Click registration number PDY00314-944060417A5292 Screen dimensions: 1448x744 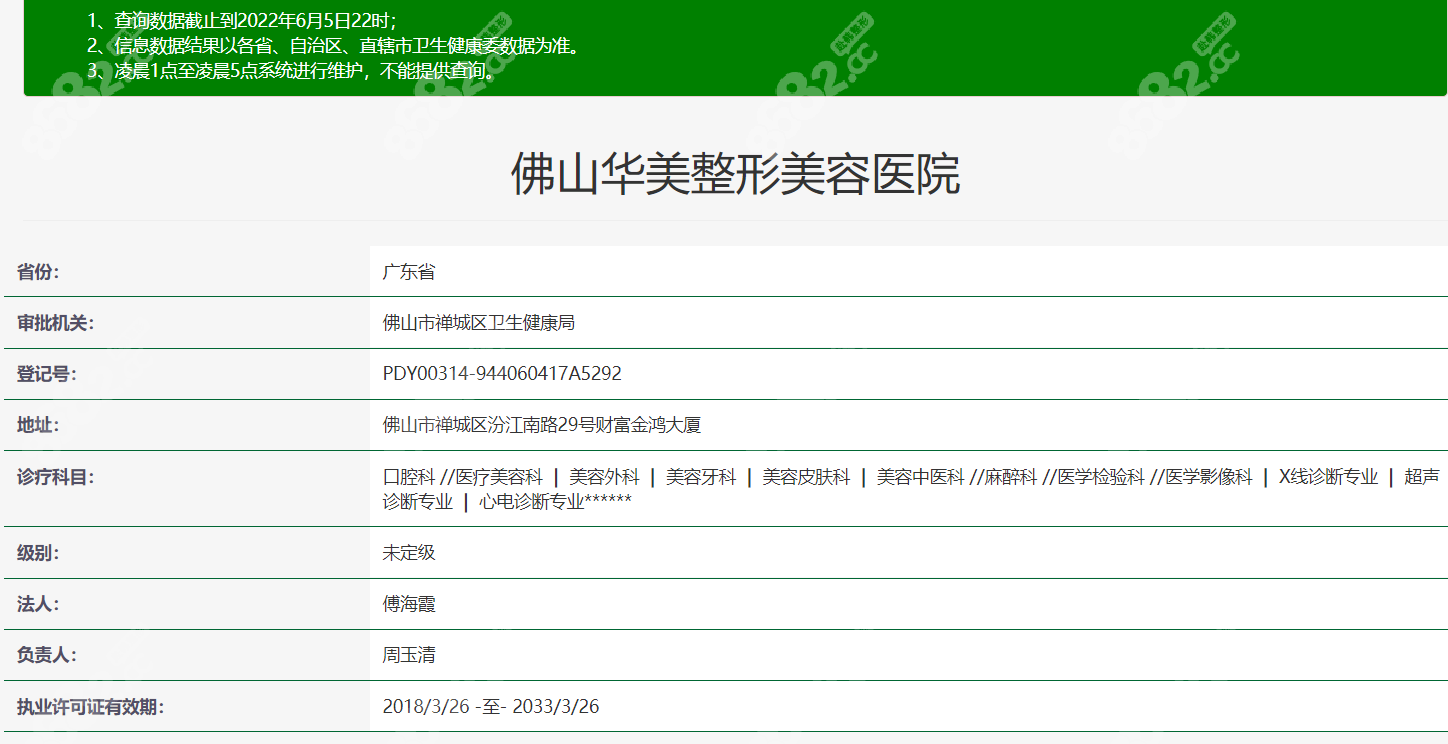click(x=502, y=374)
